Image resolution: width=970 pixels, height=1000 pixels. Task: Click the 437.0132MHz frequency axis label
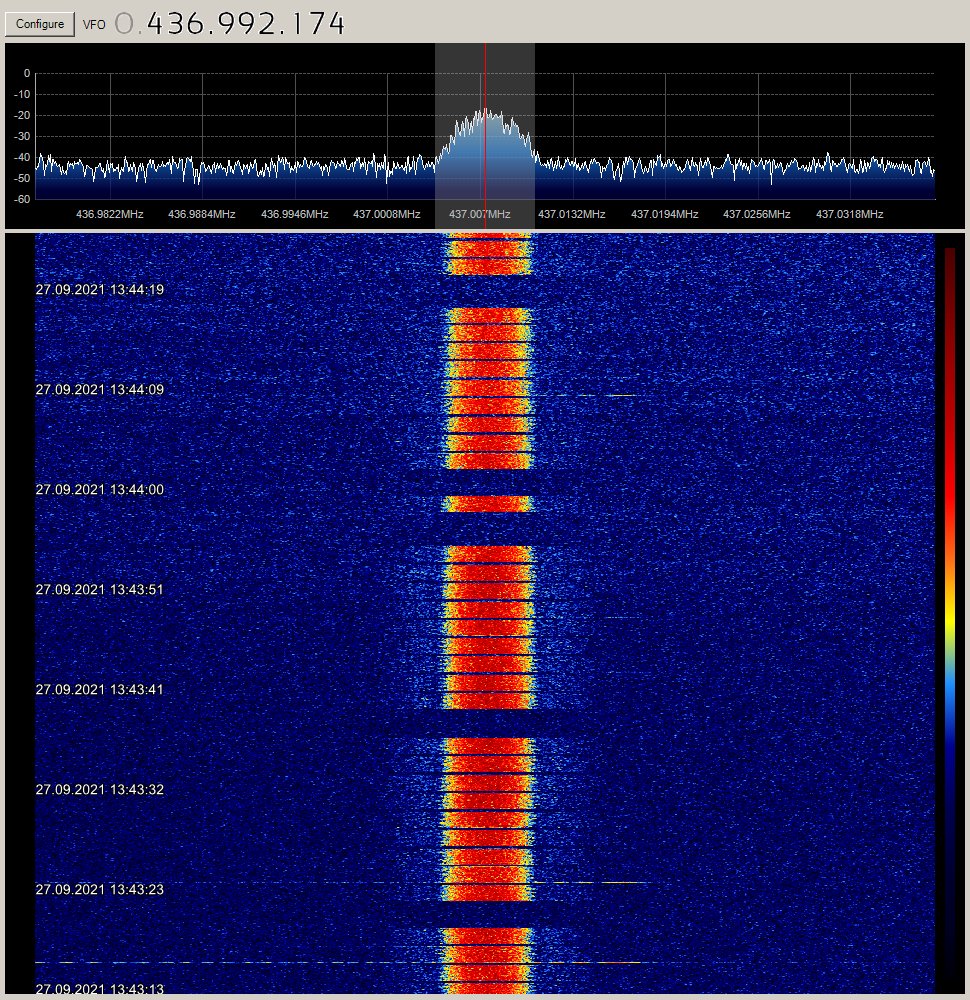pyautogui.click(x=571, y=214)
